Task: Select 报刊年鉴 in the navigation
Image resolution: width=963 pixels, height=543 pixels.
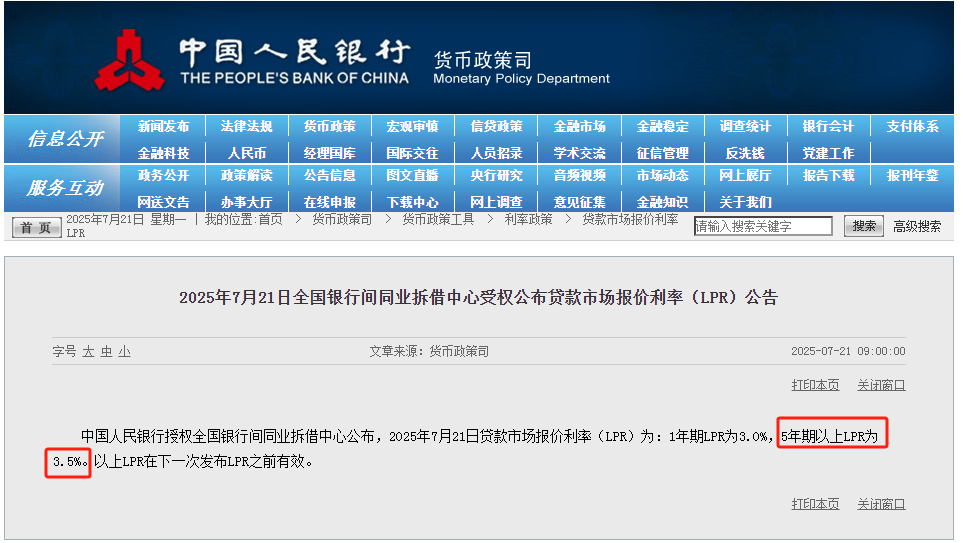Action: pos(912,176)
